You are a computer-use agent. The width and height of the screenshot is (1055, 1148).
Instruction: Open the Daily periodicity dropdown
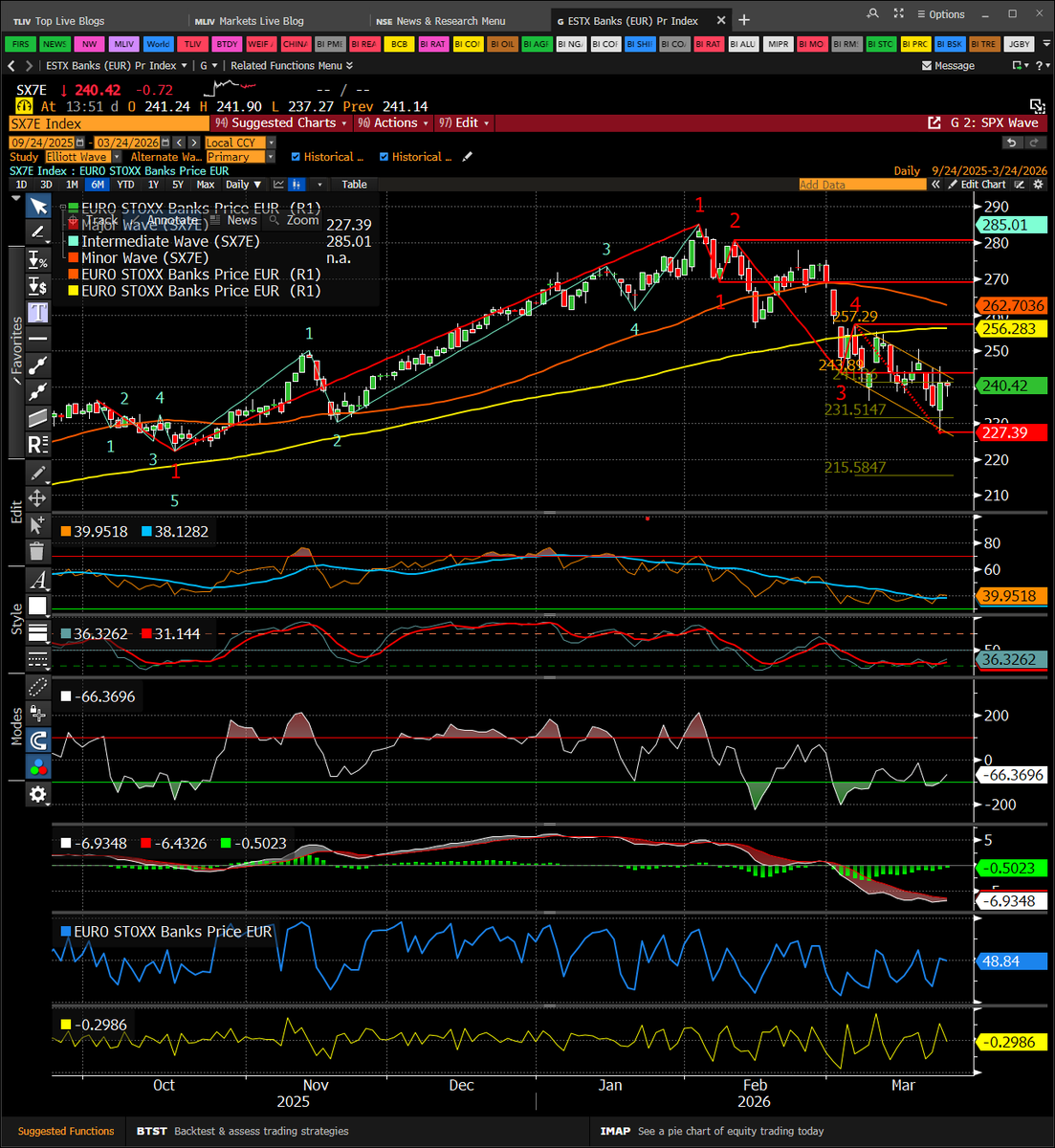click(243, 185)
